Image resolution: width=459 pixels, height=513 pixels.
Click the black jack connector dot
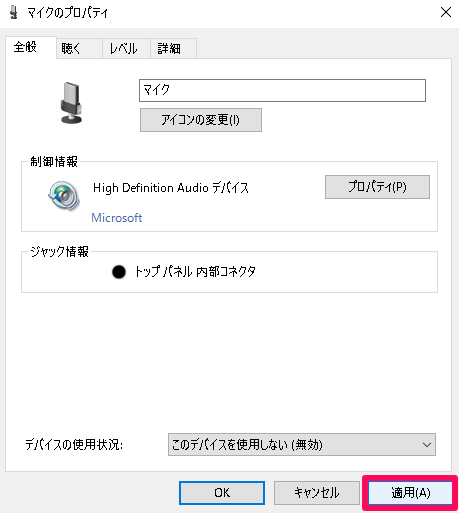[119, 272]
